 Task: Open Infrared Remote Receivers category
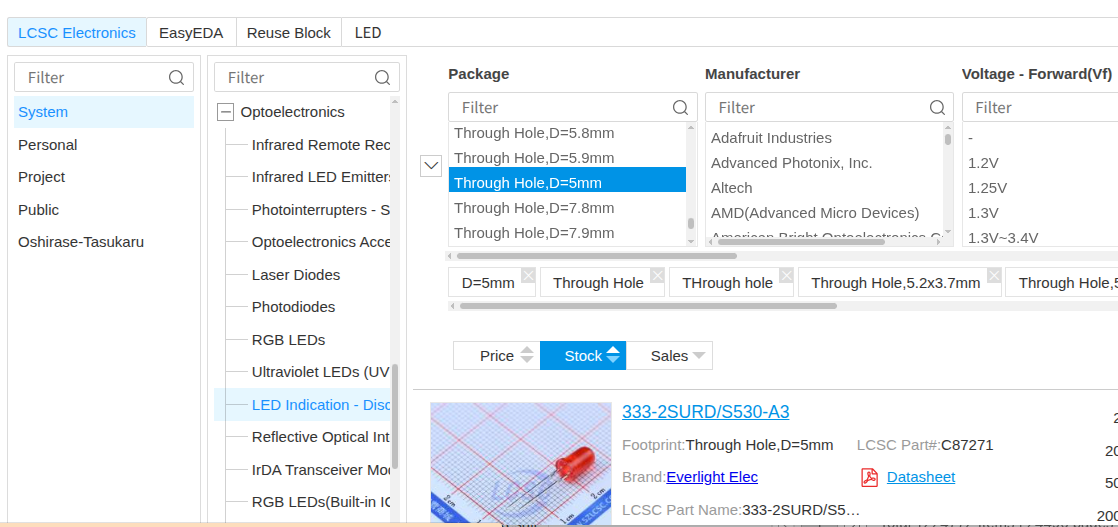[320, 145]
